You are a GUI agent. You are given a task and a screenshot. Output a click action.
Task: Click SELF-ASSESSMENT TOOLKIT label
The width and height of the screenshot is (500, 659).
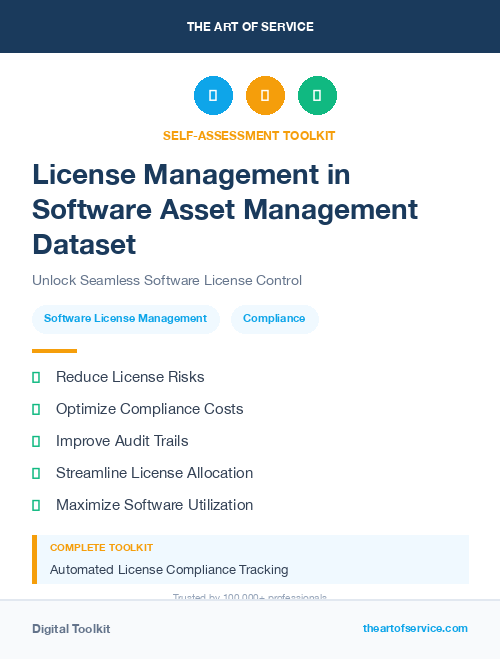tap(249, 136)
